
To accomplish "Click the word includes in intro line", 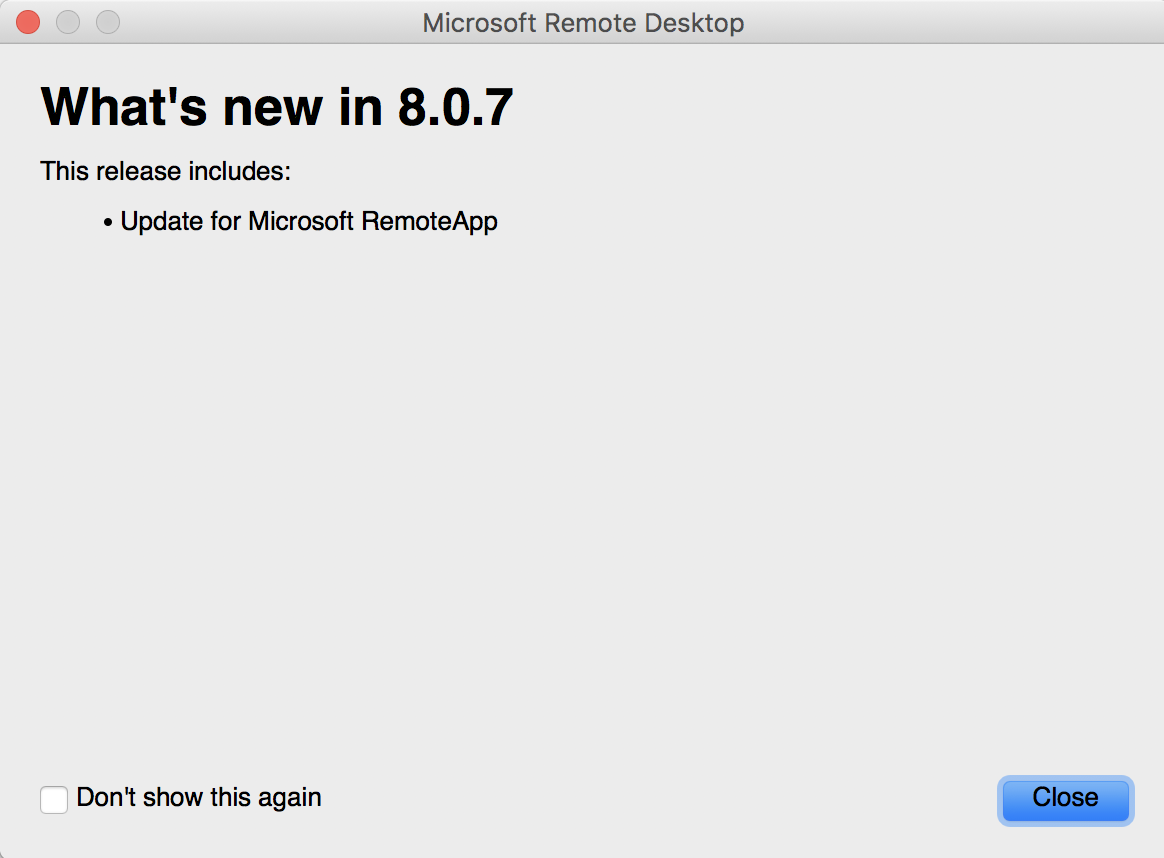I will click(239, 171).
